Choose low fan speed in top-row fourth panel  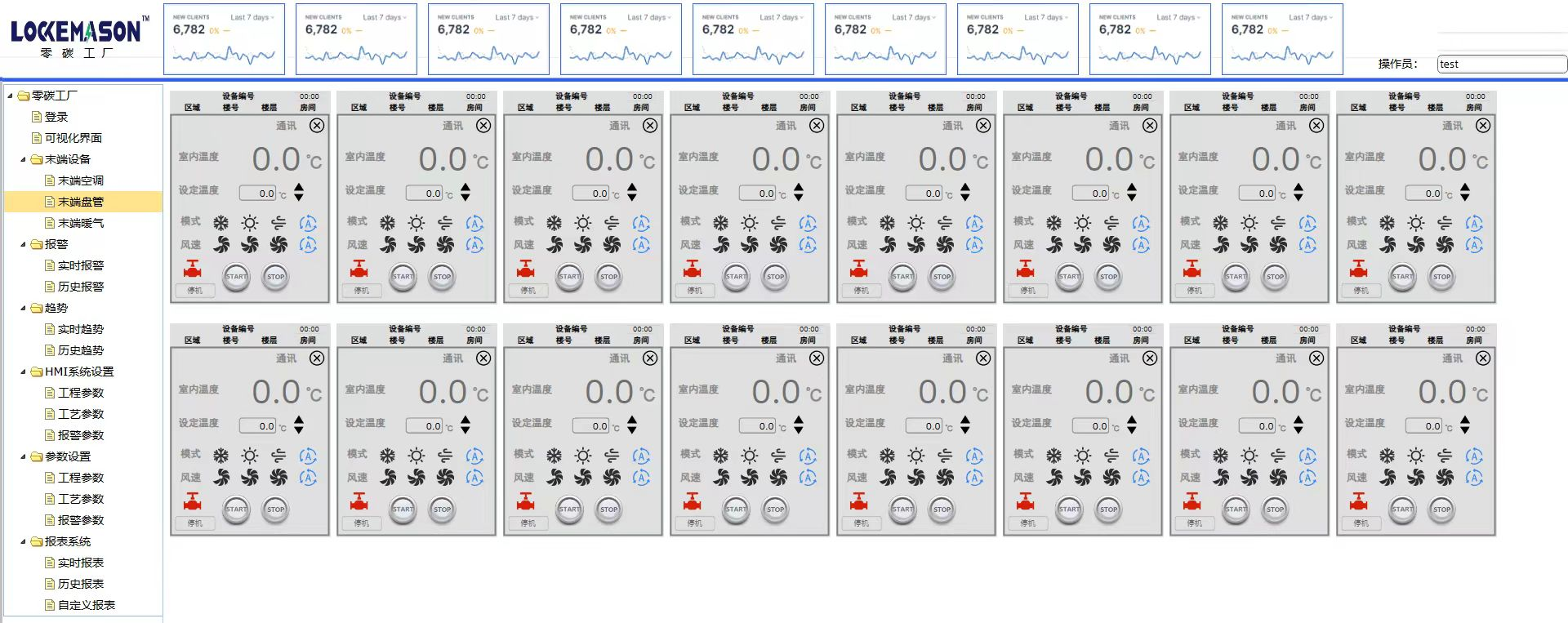point(720,244)
